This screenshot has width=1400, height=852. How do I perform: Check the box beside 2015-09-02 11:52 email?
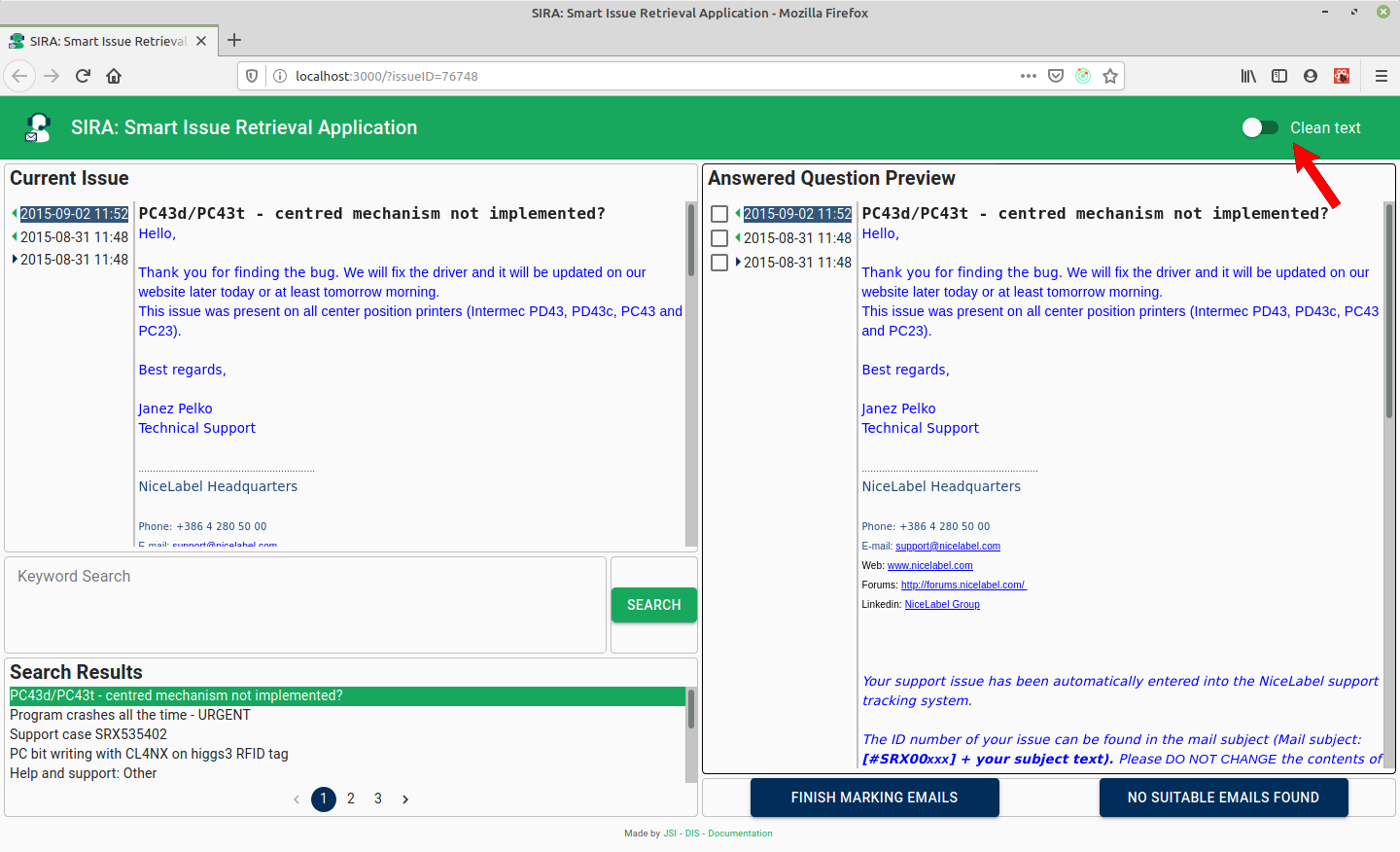coord(719,213)
